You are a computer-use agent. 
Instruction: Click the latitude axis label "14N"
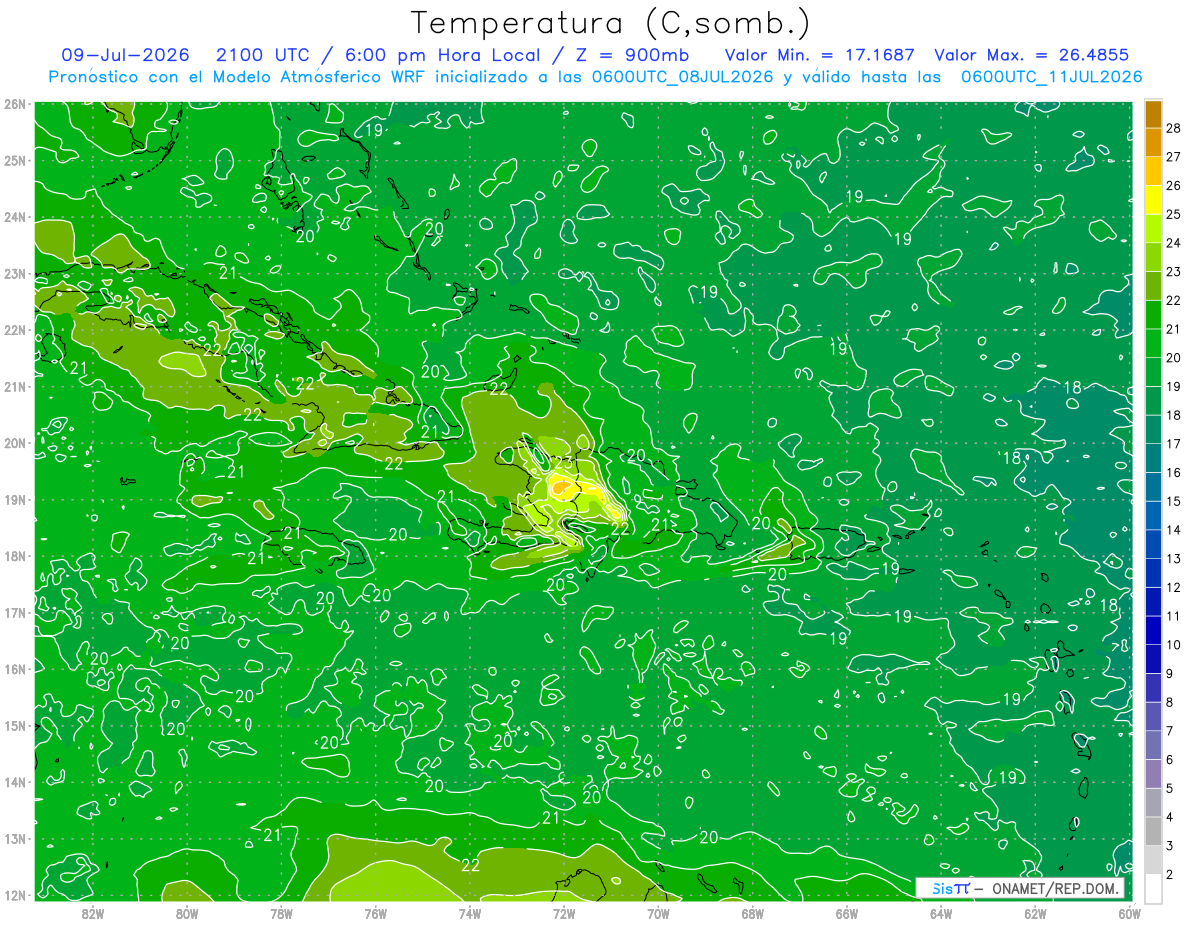coord(14,782)
